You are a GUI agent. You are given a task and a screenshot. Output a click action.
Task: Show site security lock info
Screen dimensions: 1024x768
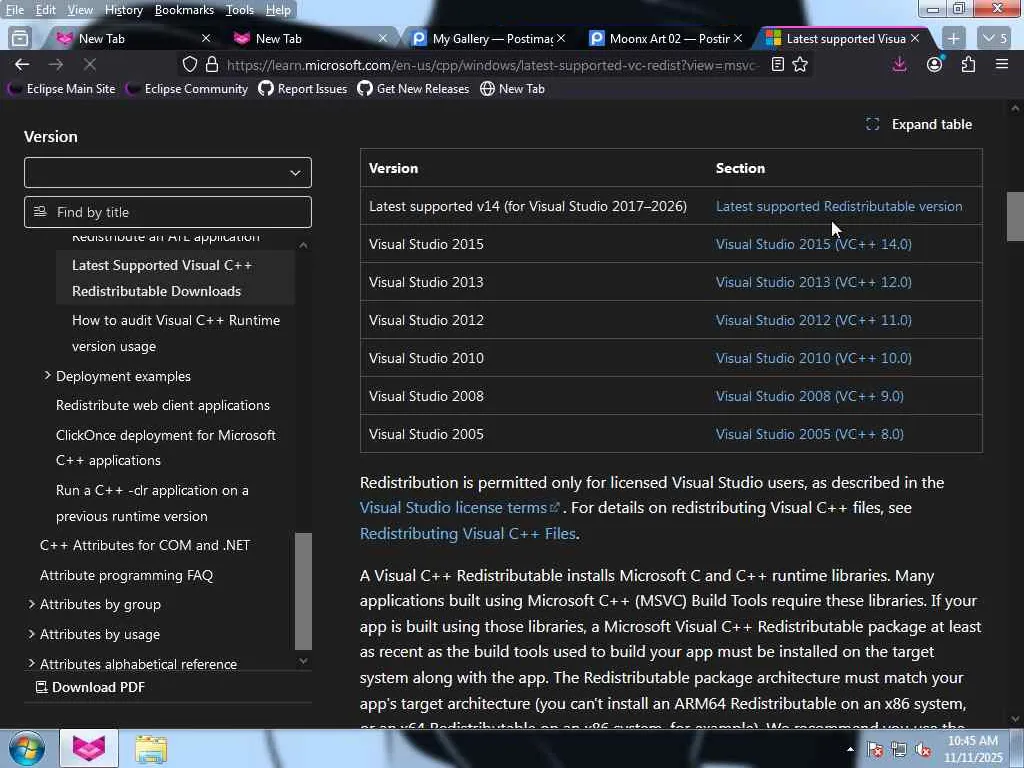pyautogui.click(x=212, y=65)
